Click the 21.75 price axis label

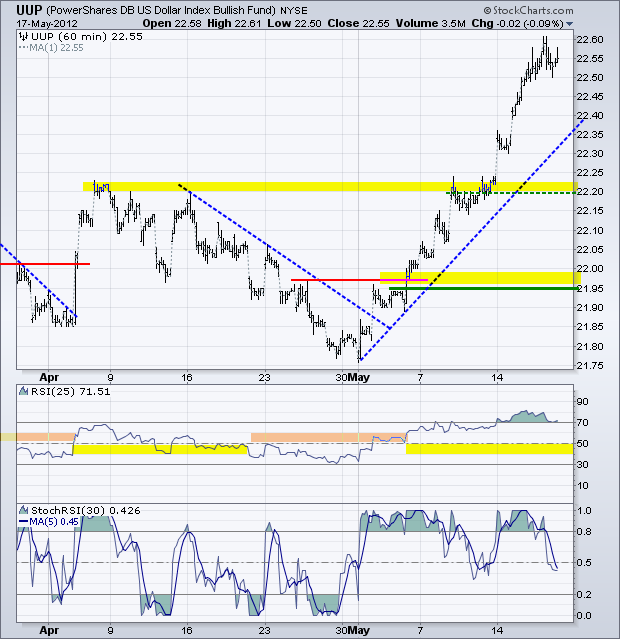(589, 366)
